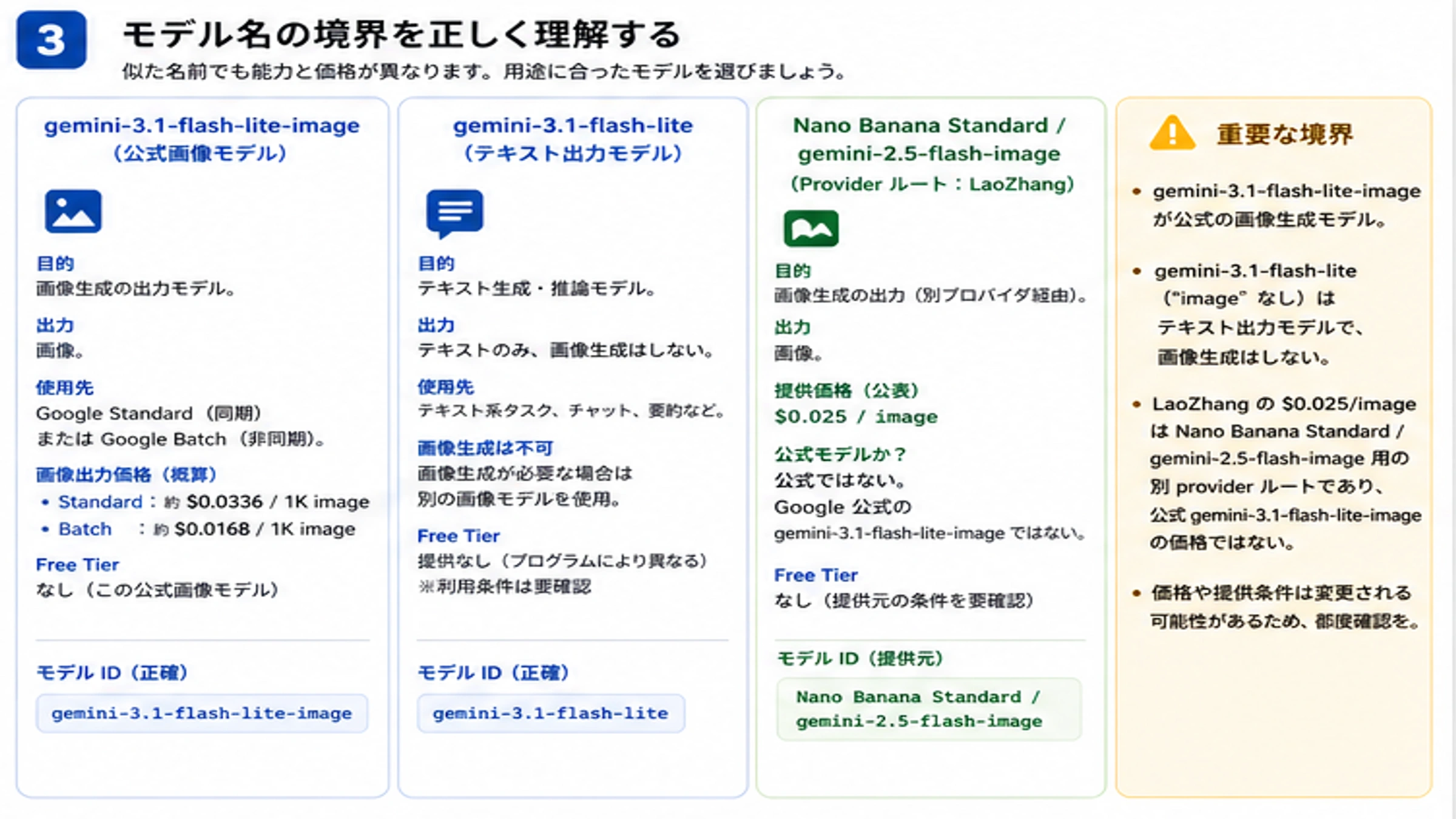Click bullet LaoZhang の $0.025/image

click(x=1284, y=404)
